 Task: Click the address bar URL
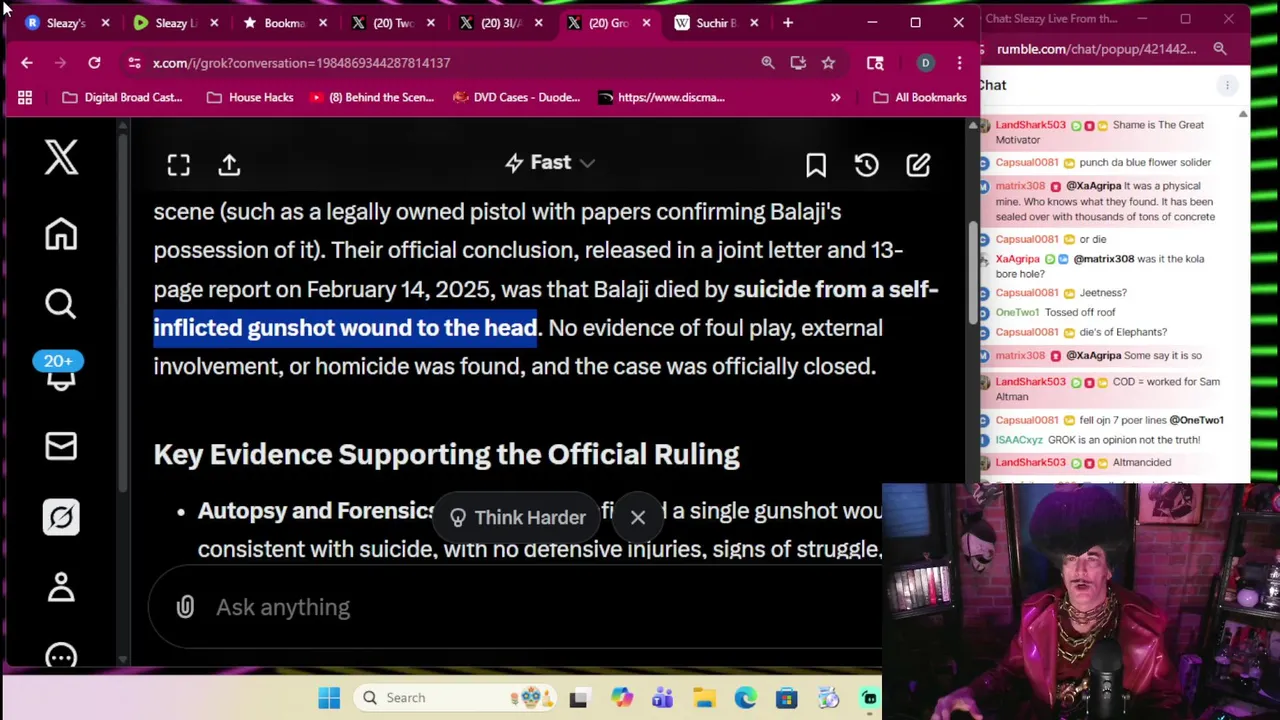[x=301, y=63]
